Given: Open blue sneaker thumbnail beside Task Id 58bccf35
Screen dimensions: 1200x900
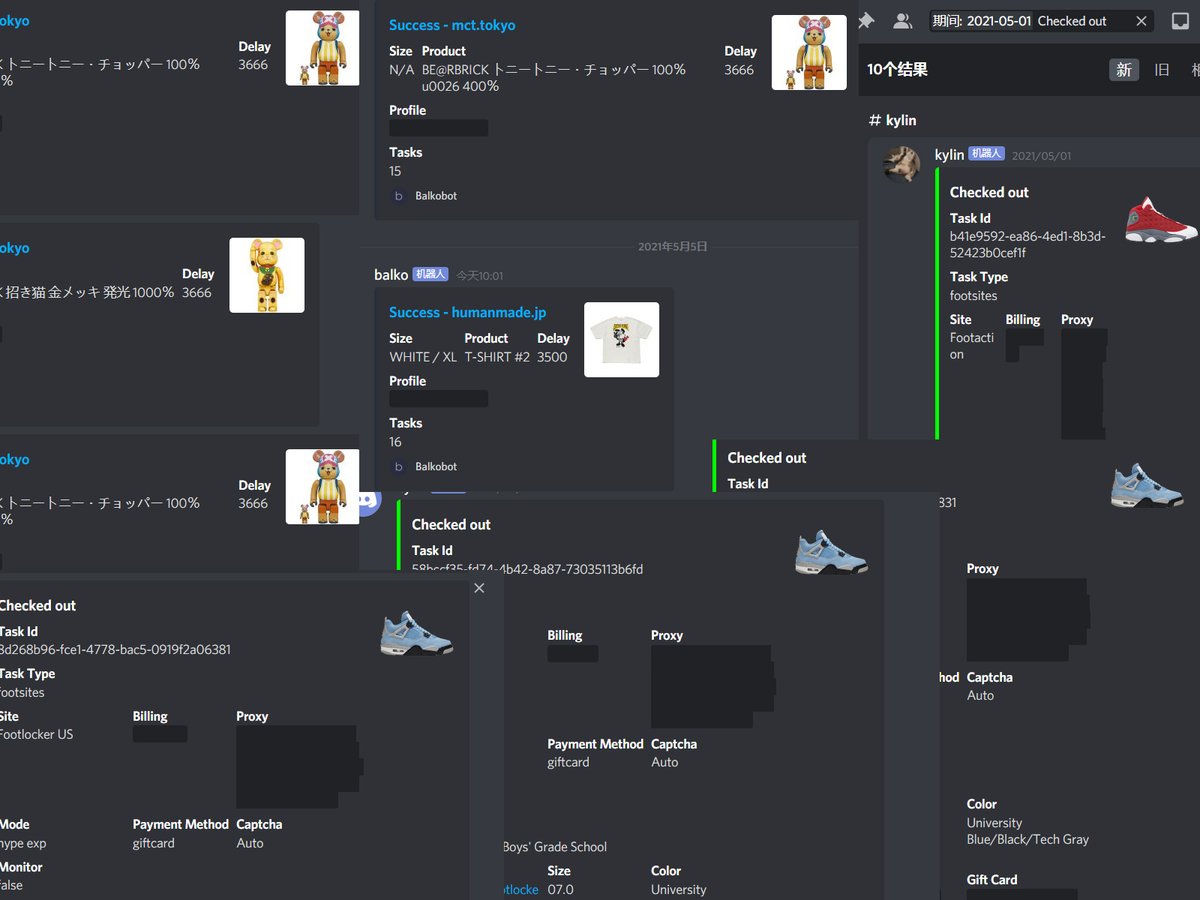Looking at the screenshot, I should [x=831, y=552].
